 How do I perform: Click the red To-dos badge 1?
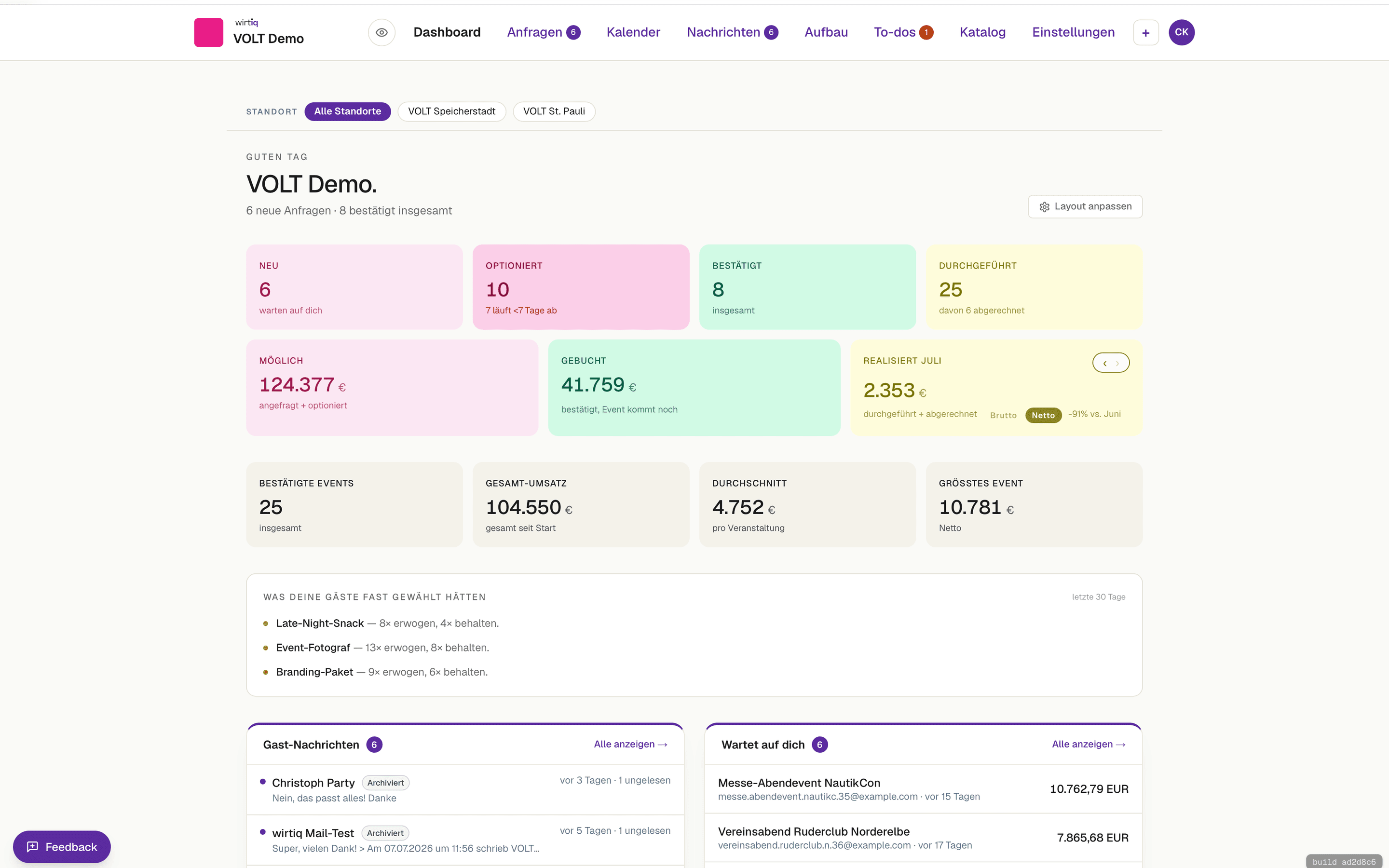click(926, 32)
